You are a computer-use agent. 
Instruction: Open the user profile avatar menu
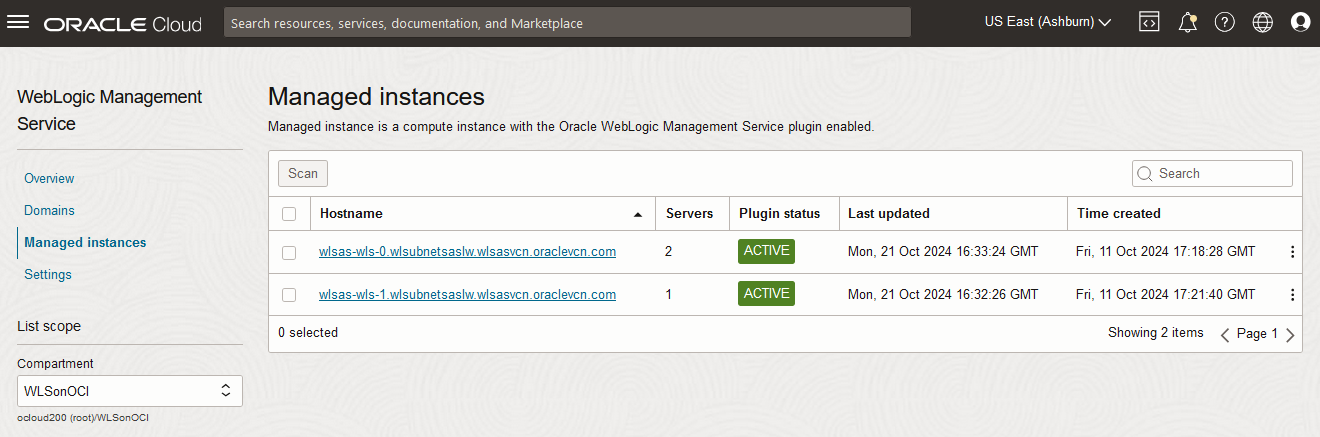point(1300,22)
